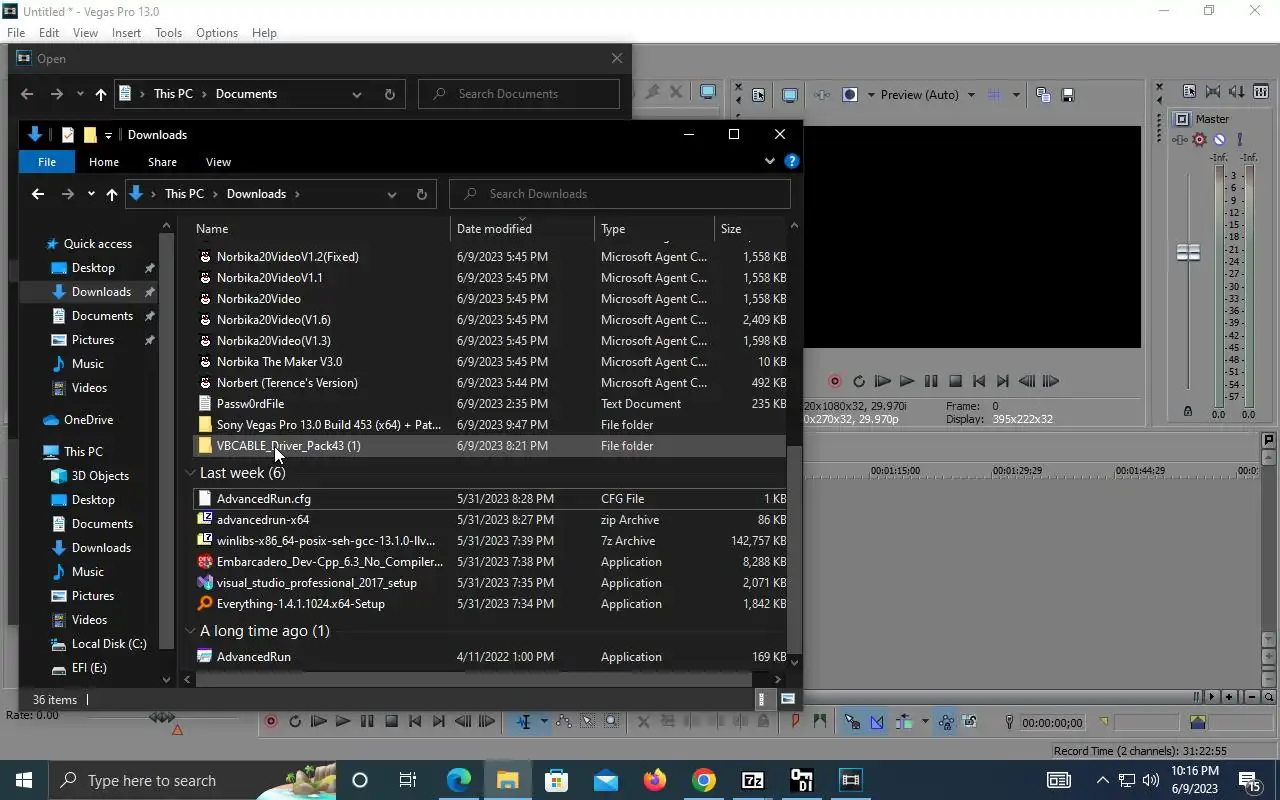Open Auto Ripple dropdown arrow
Viewport: 1280px width, 800px height.
pos(924,721)
